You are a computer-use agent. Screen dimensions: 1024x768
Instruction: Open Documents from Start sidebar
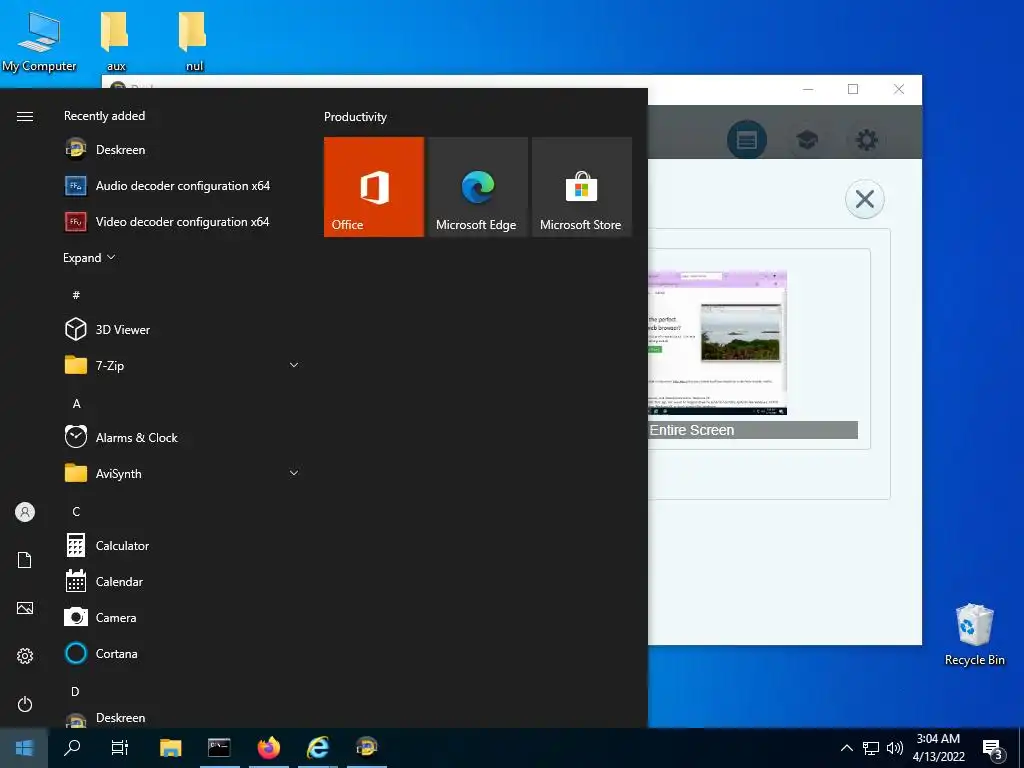[25, 560]
